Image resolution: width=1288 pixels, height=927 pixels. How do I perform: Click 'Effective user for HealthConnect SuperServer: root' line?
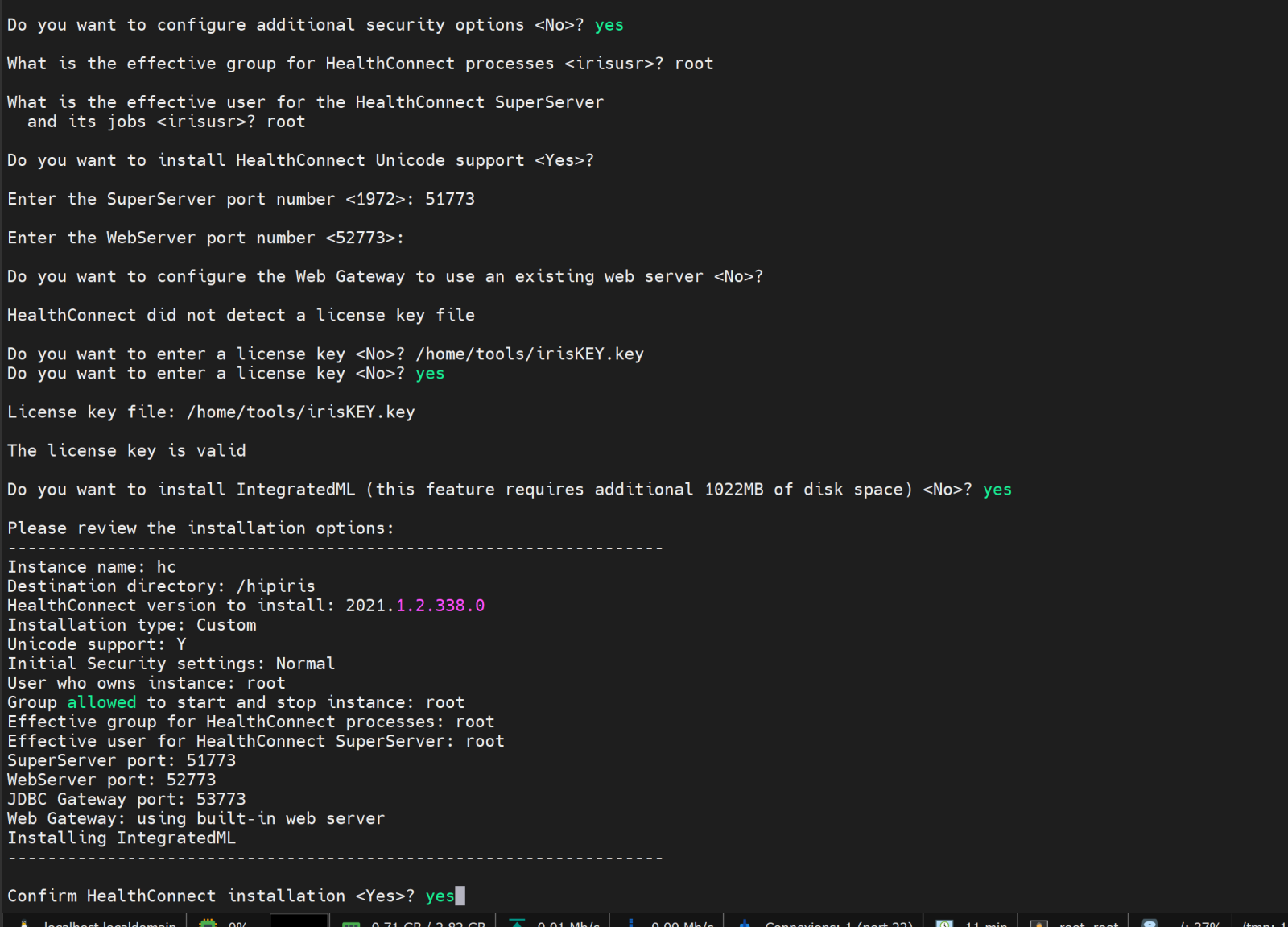coord(256,741)
